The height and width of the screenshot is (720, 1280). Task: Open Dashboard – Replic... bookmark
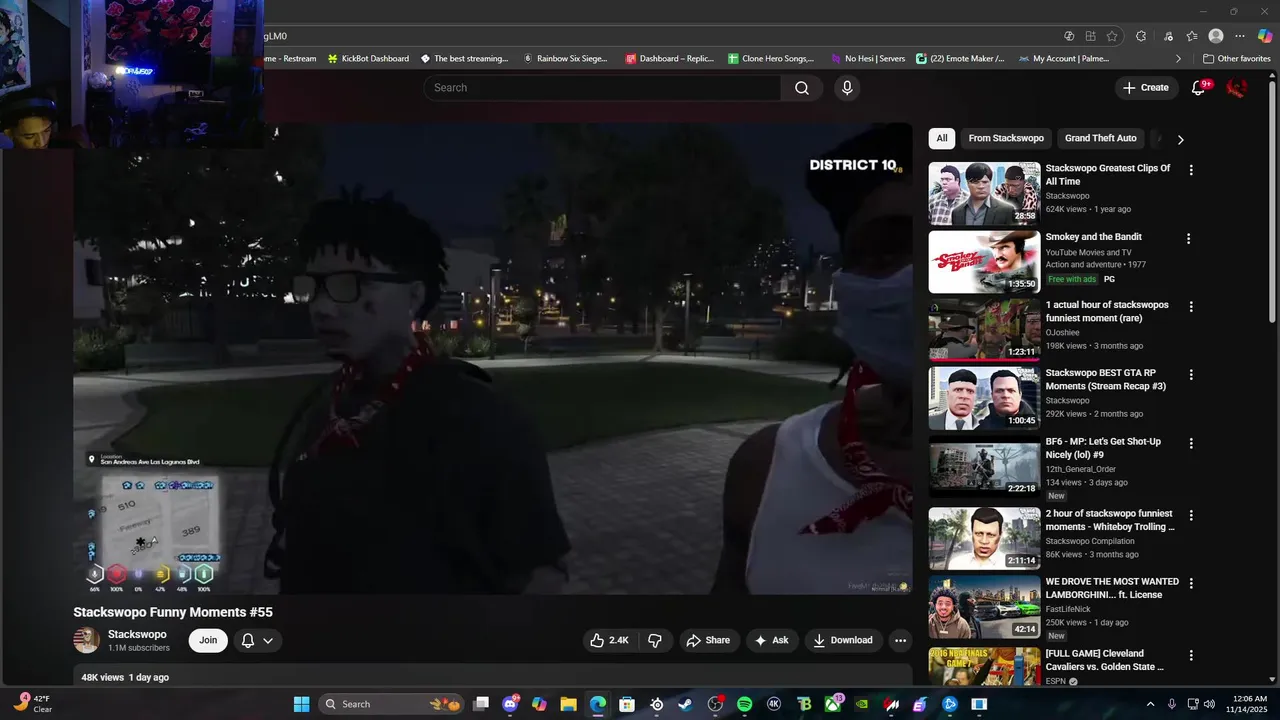[x=669, y=59]
